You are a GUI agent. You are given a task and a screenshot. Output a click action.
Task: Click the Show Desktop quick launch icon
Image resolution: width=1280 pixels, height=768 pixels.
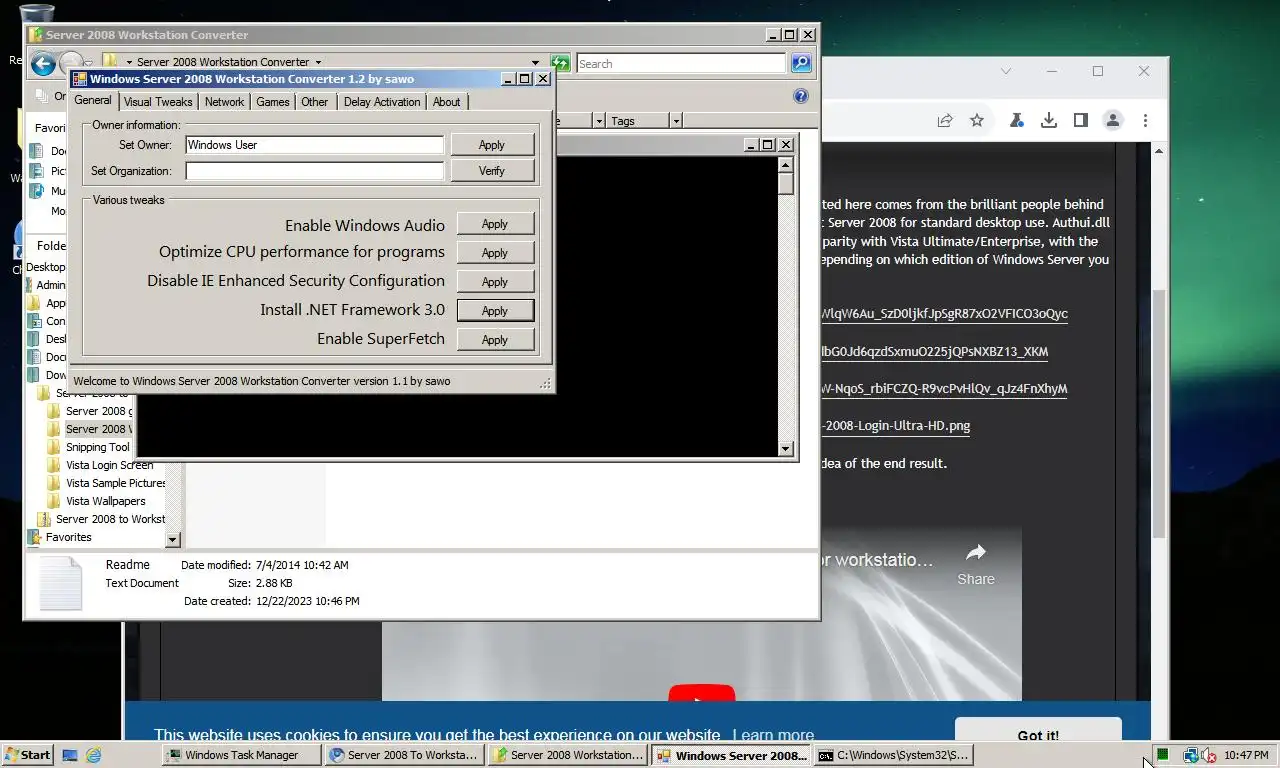[70, 755]
